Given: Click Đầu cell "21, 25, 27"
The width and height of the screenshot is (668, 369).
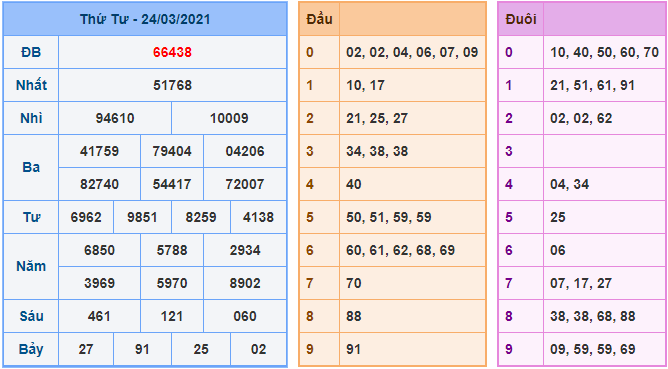Looking at the screenshot, I should point(377,118).
